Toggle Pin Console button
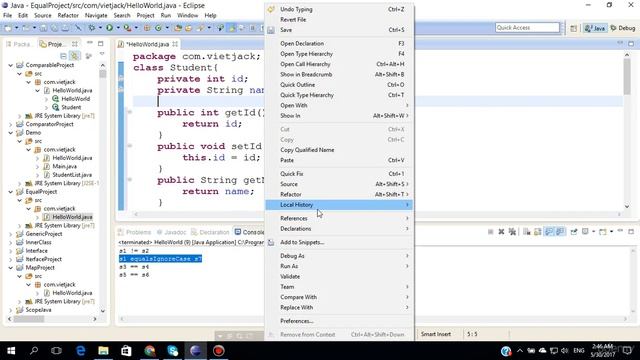 574,232
